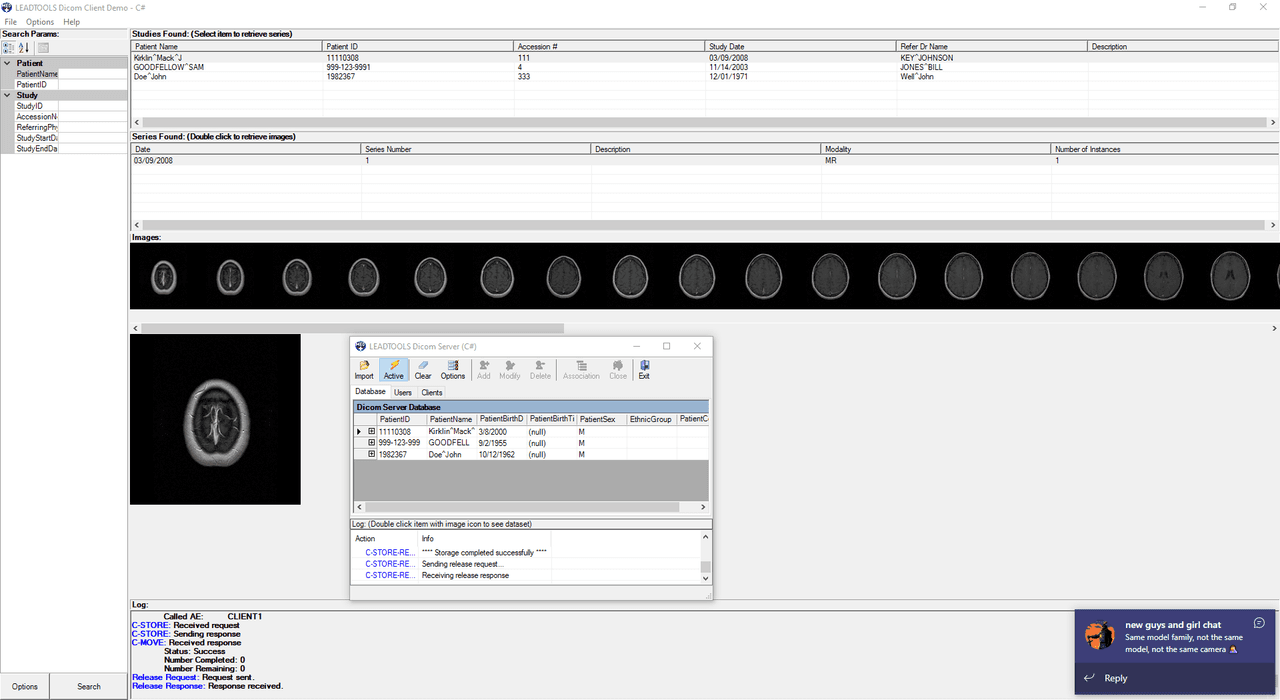1280x700 pixels.
Task: Click the StudyID input field
Action: 93,106
